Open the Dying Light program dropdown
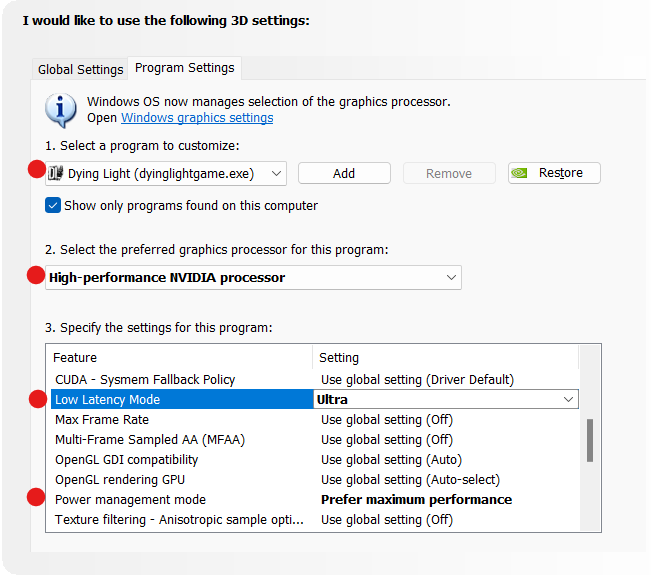This screenshot has width=651, height=577. point(276,173)
